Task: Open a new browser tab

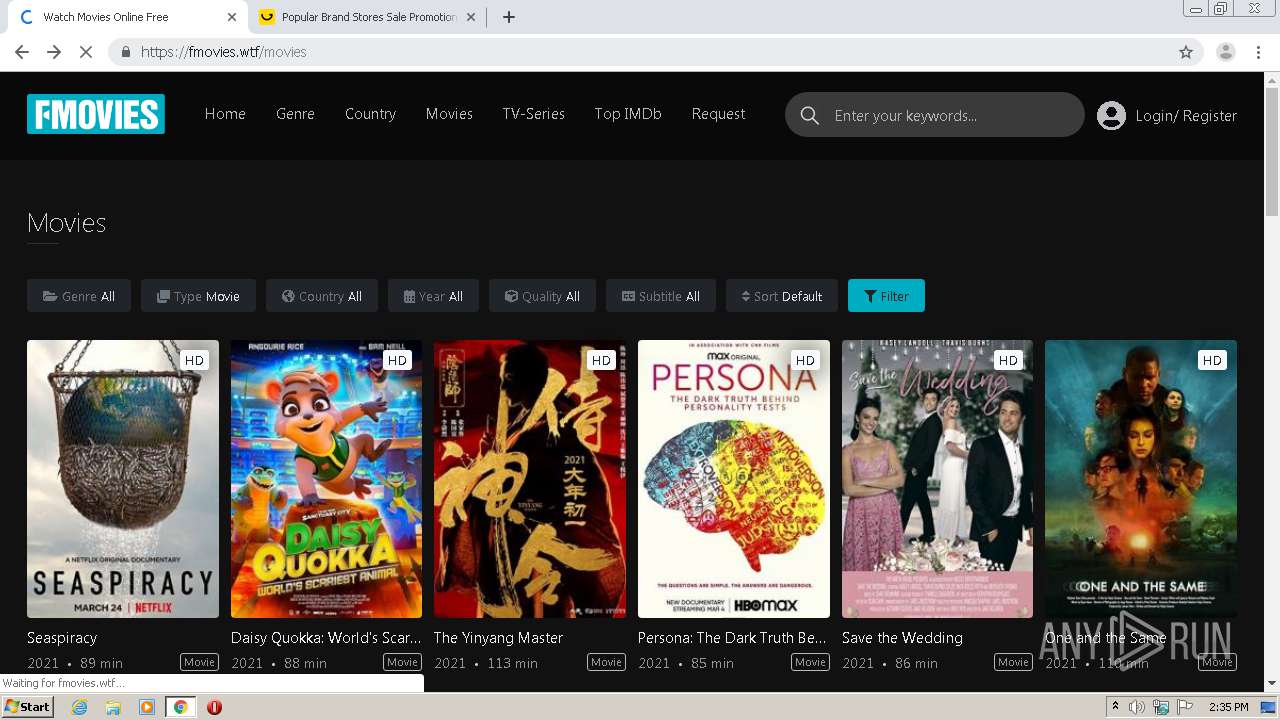Action: 509,17
